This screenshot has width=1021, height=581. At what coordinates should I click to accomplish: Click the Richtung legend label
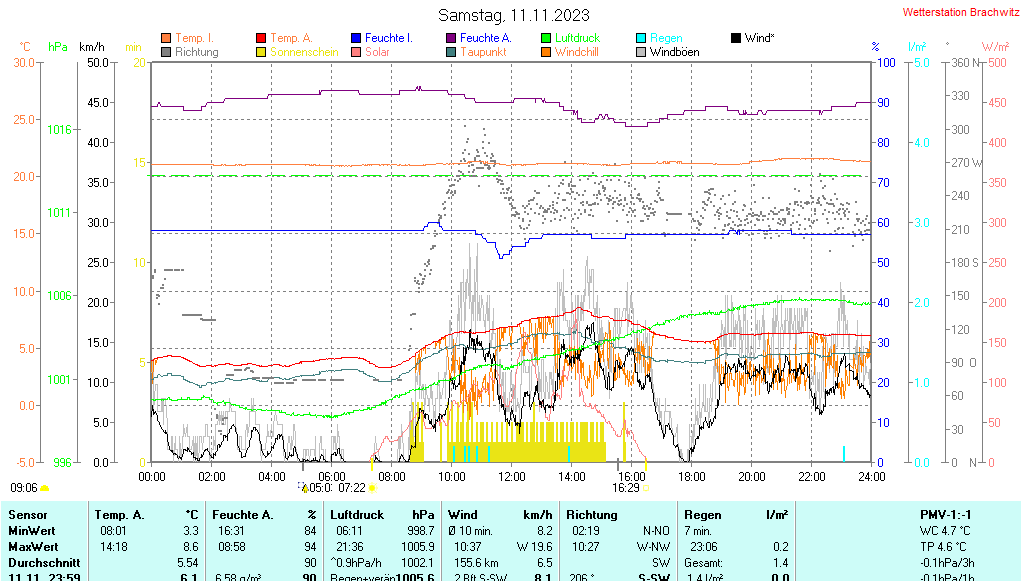click(x=196, y=52)
